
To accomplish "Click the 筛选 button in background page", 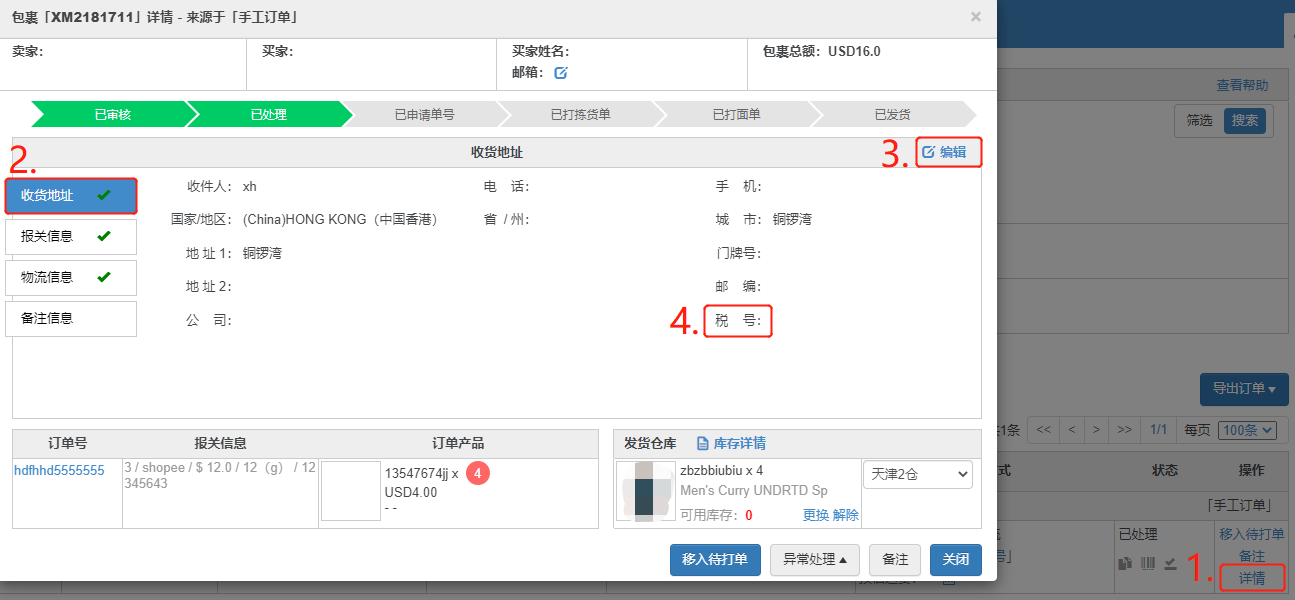I will [1199, 120].
